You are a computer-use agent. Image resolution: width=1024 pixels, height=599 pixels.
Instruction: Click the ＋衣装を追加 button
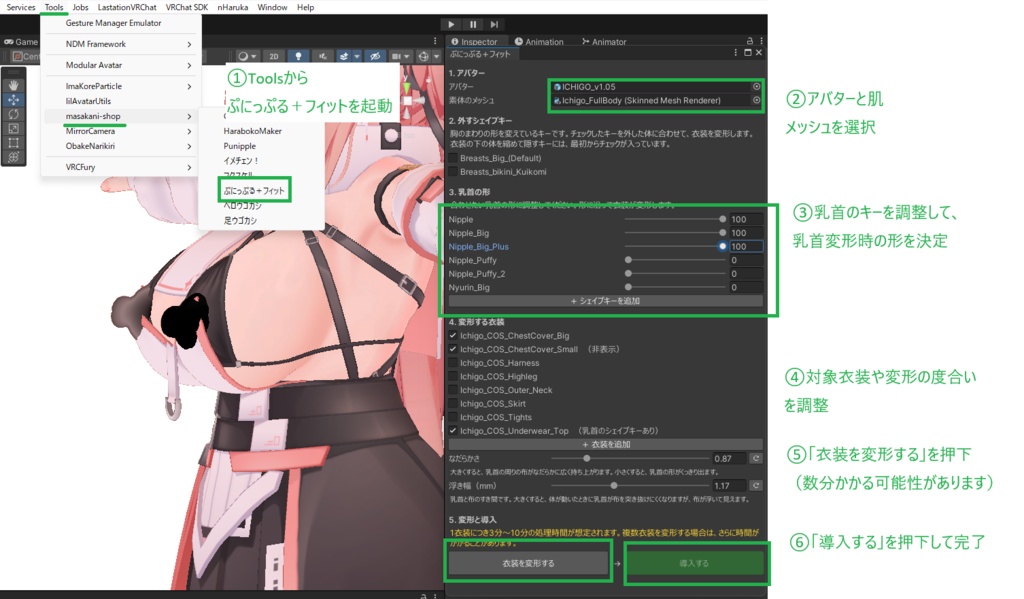[605, 444]
